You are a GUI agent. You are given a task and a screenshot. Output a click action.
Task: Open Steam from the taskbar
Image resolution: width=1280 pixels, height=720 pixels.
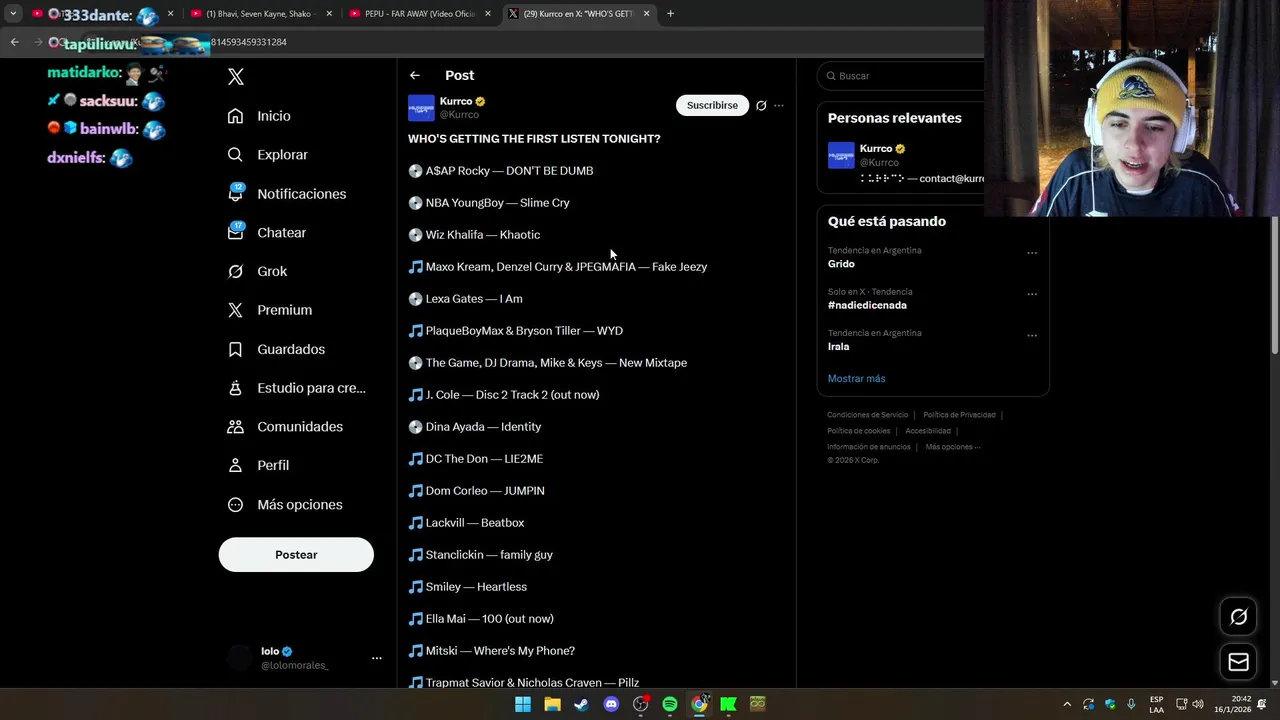coord(581,704)
